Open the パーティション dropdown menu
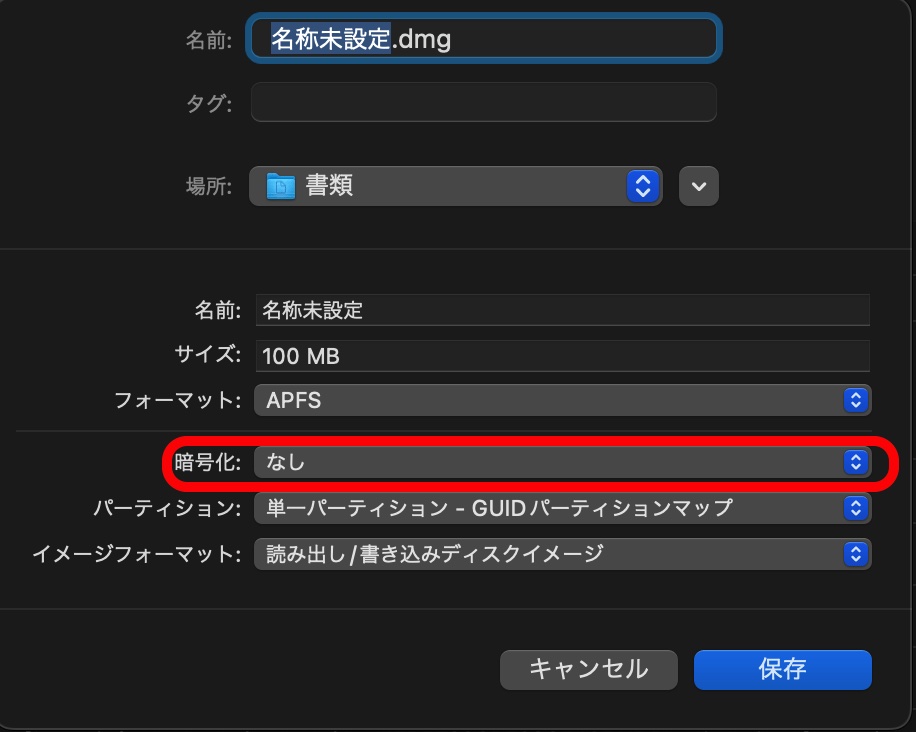The image size is (916, 732). [x=563, y=508]
